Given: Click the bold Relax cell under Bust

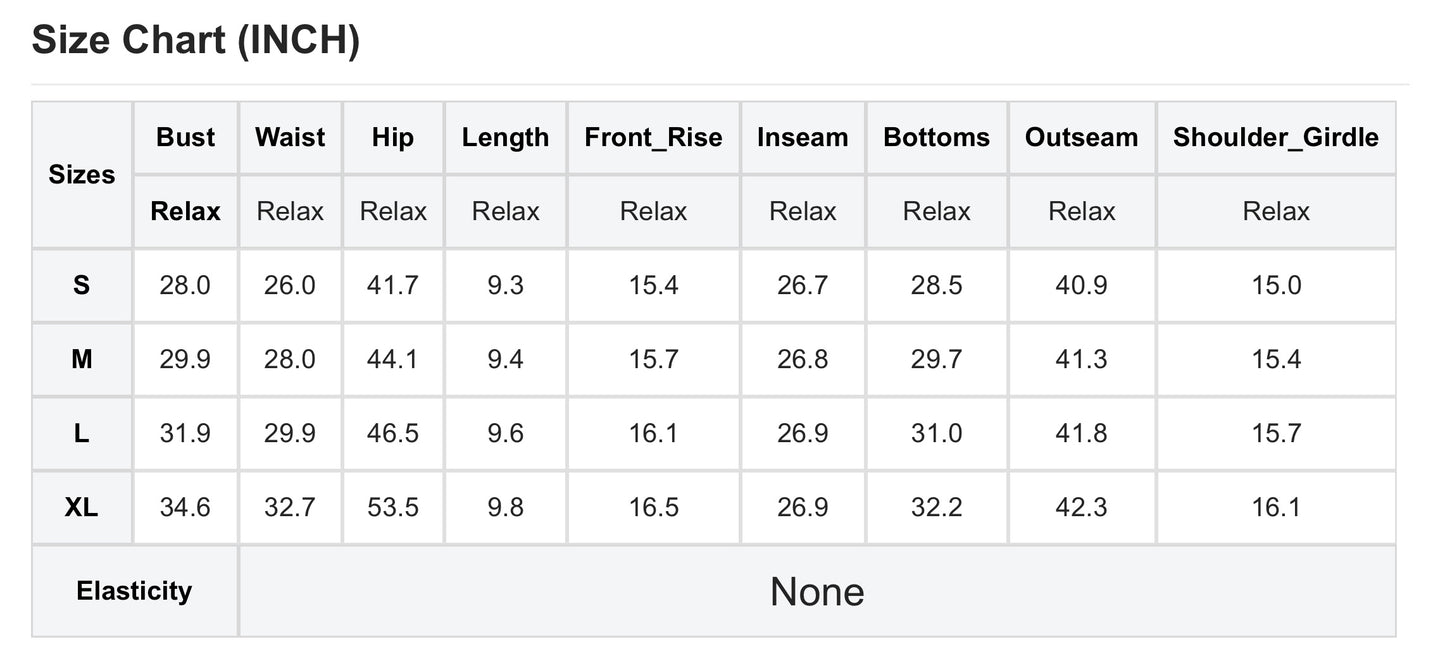Looking at the screenshot, I should pyautogui.click(x=186, y=212).
